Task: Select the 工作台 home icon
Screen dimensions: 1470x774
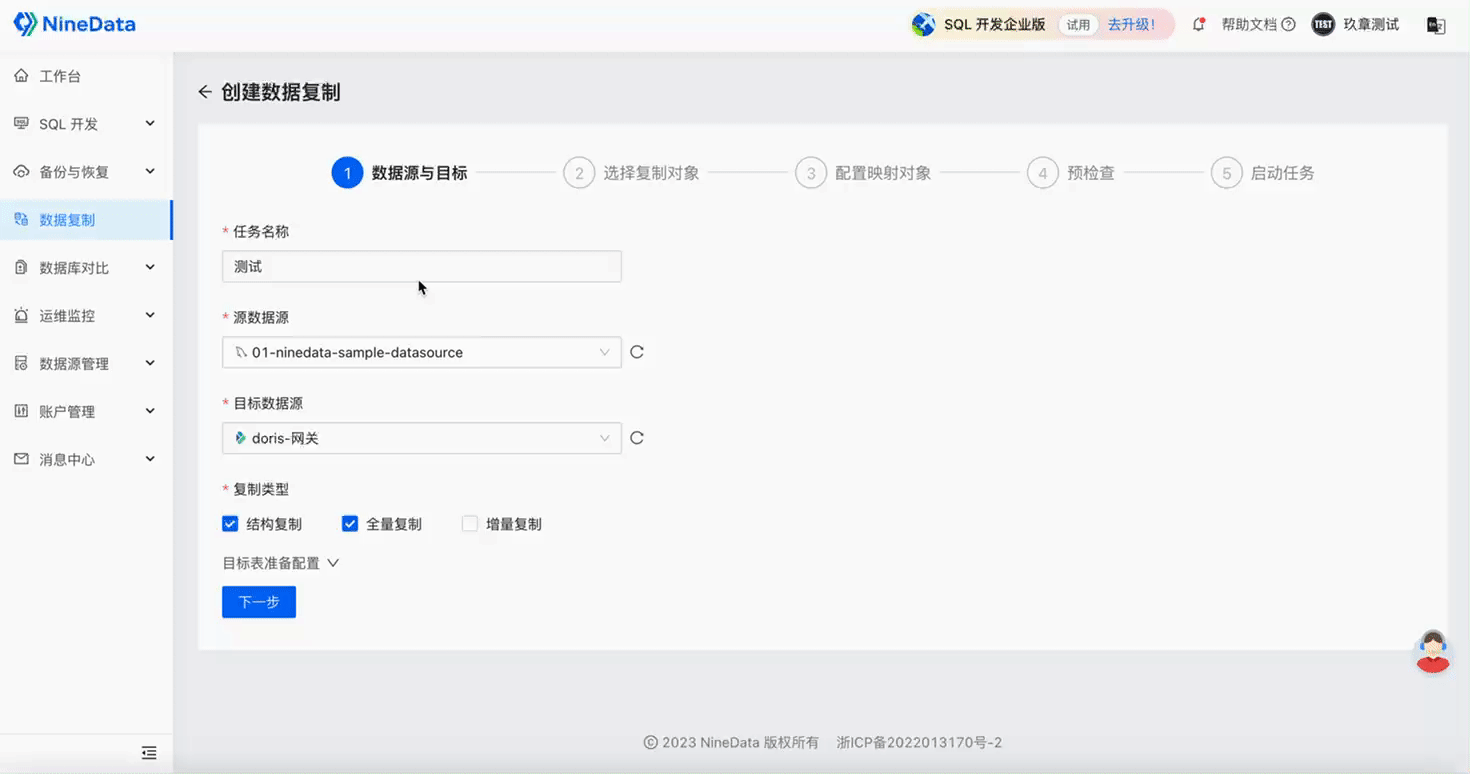Action: [x=20, y=75]
